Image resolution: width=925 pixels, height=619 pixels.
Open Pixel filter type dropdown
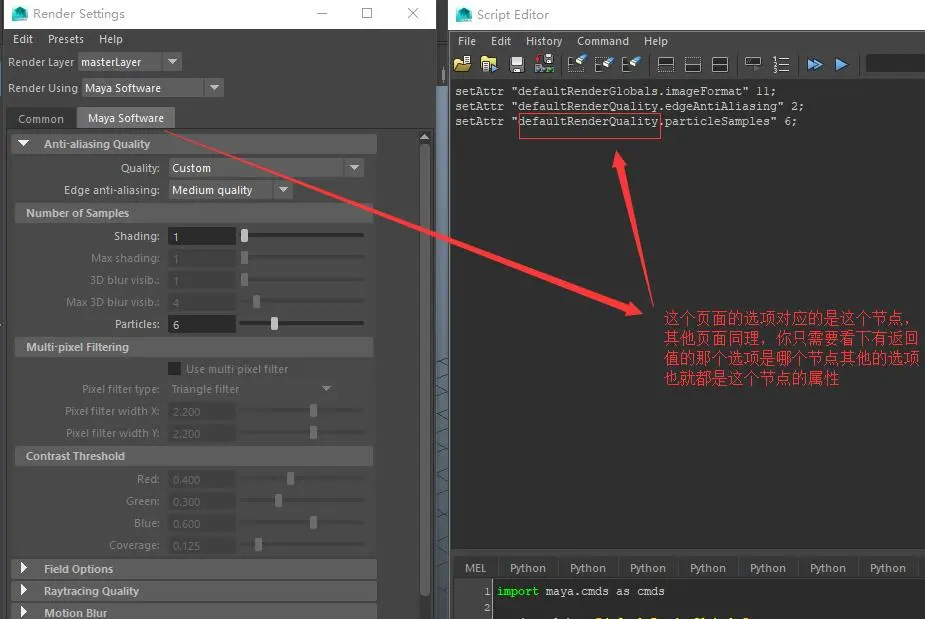tap(251, 389)
